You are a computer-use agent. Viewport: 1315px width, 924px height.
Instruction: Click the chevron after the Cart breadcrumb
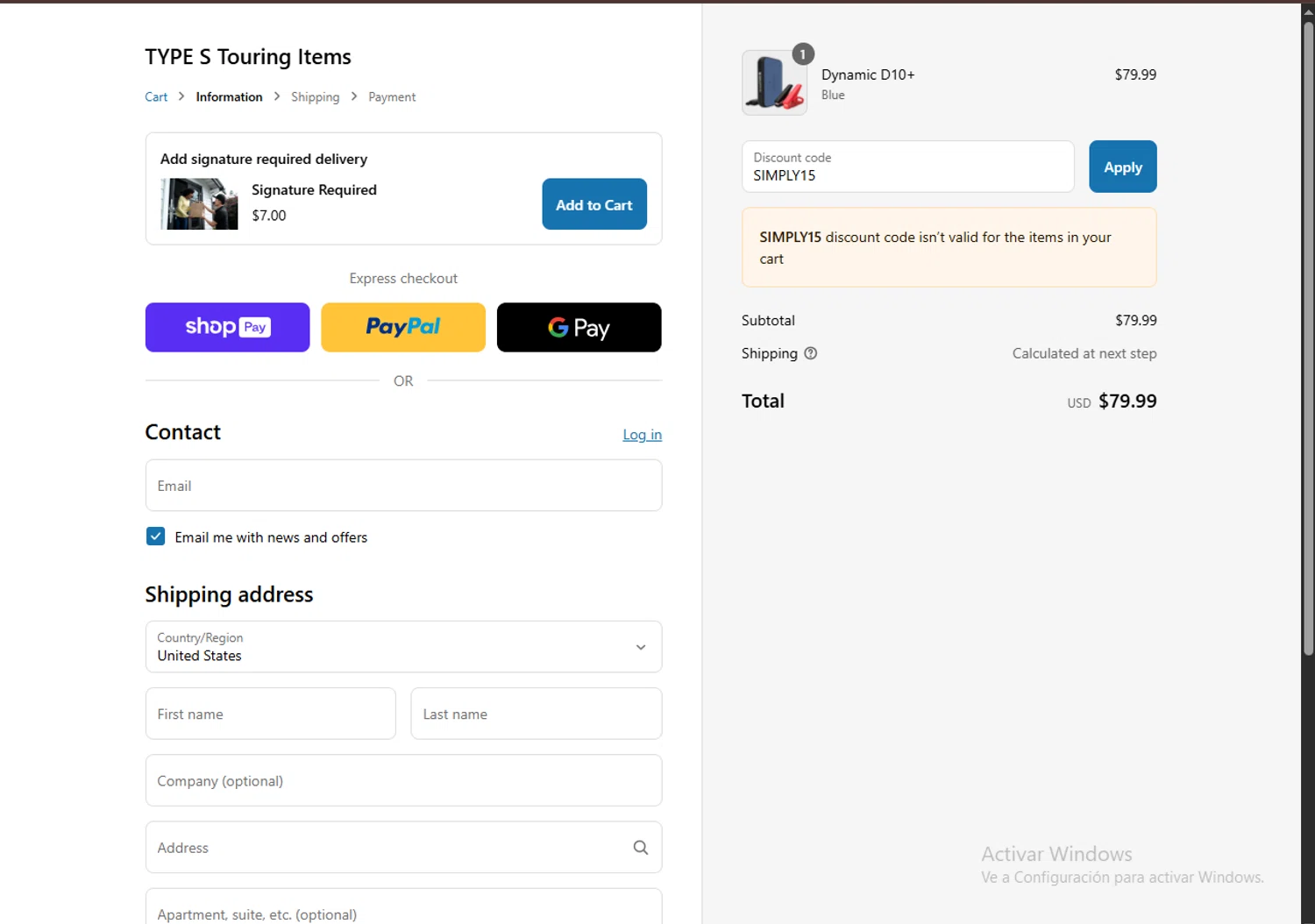[x=181, y=96]
